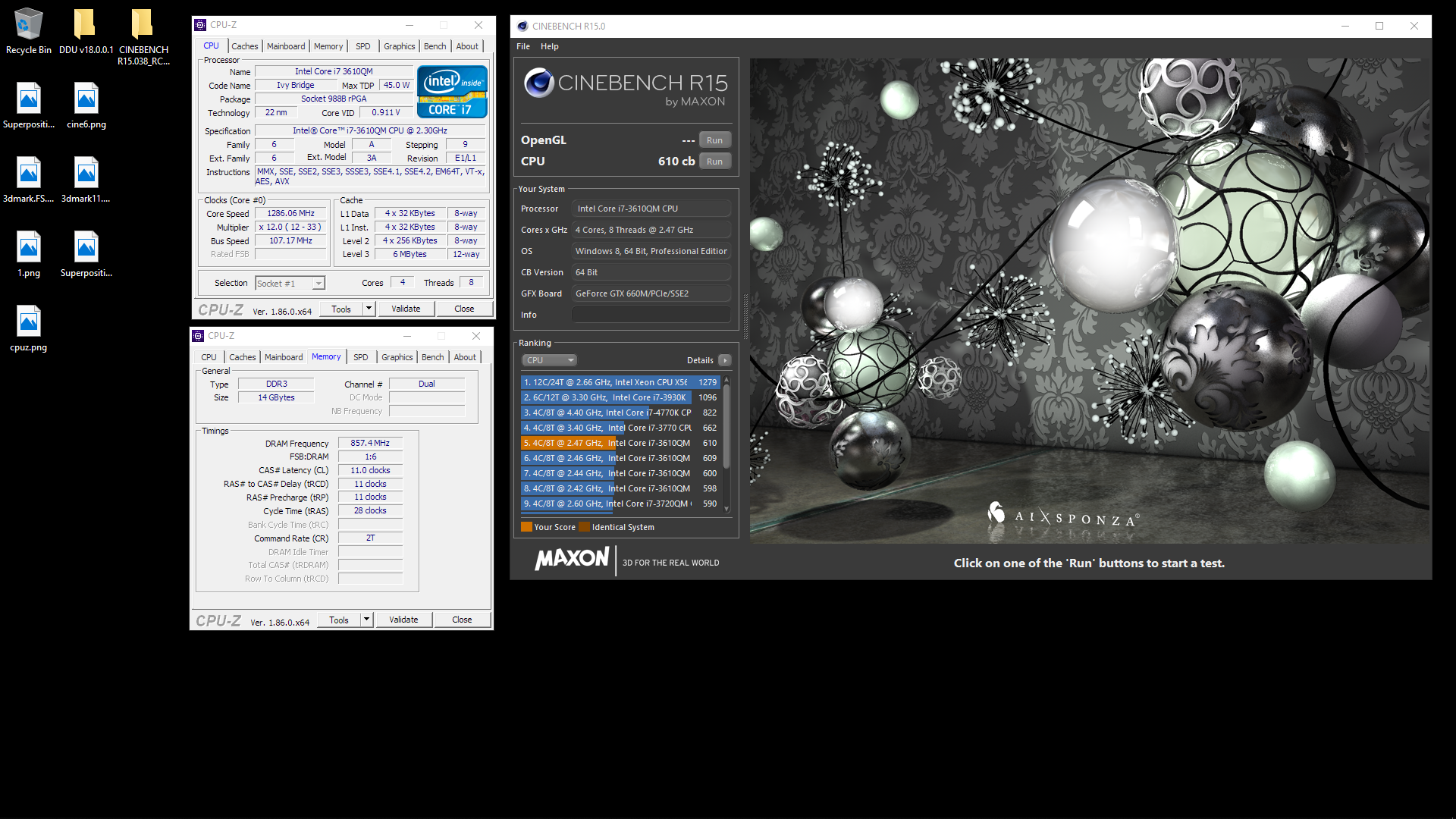Click the Processor name field Intel Core i7-3610QM CPU

[x=651, y=209]
